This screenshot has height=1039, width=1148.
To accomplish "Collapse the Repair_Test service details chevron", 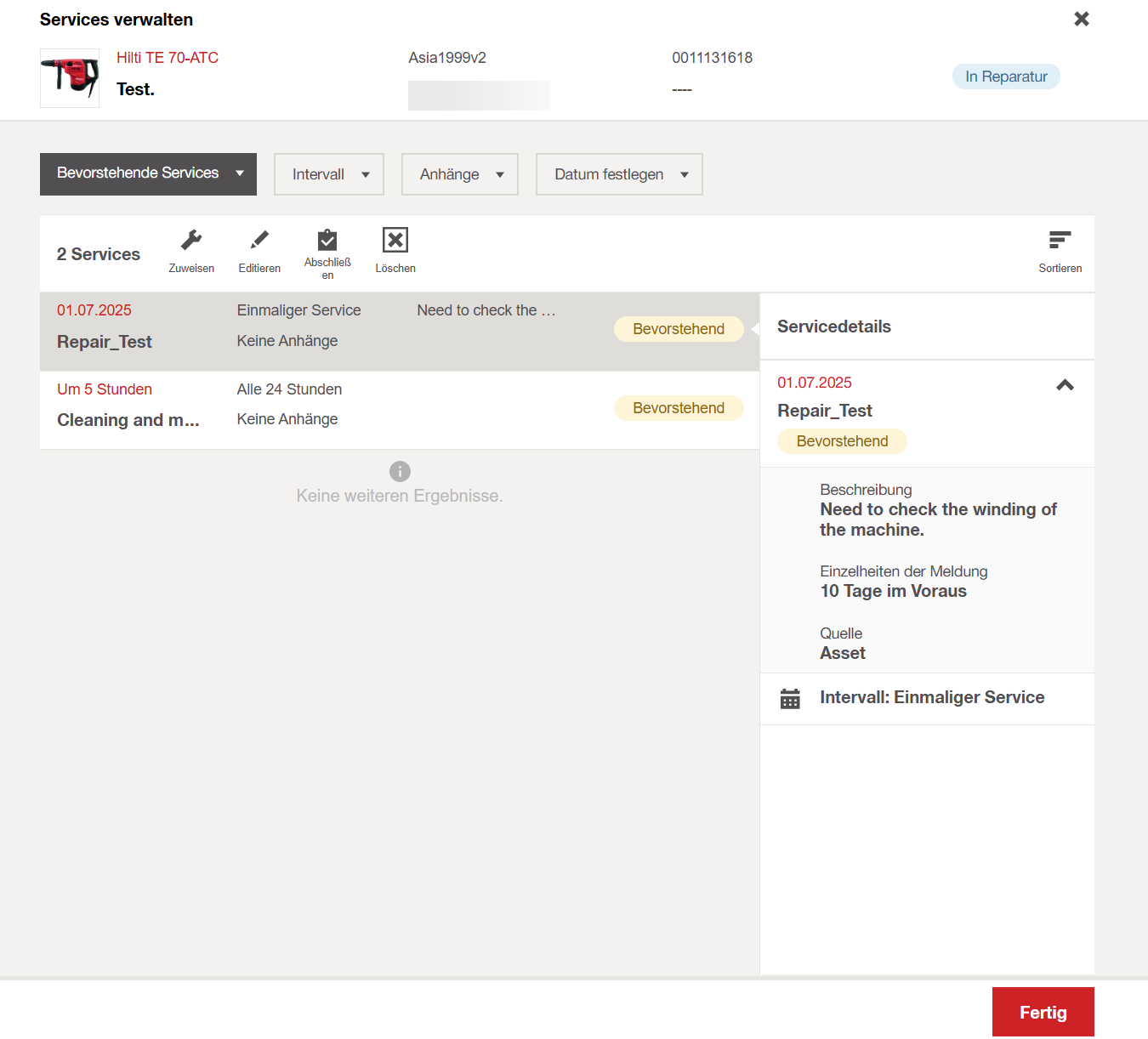I will point(1065,385).
